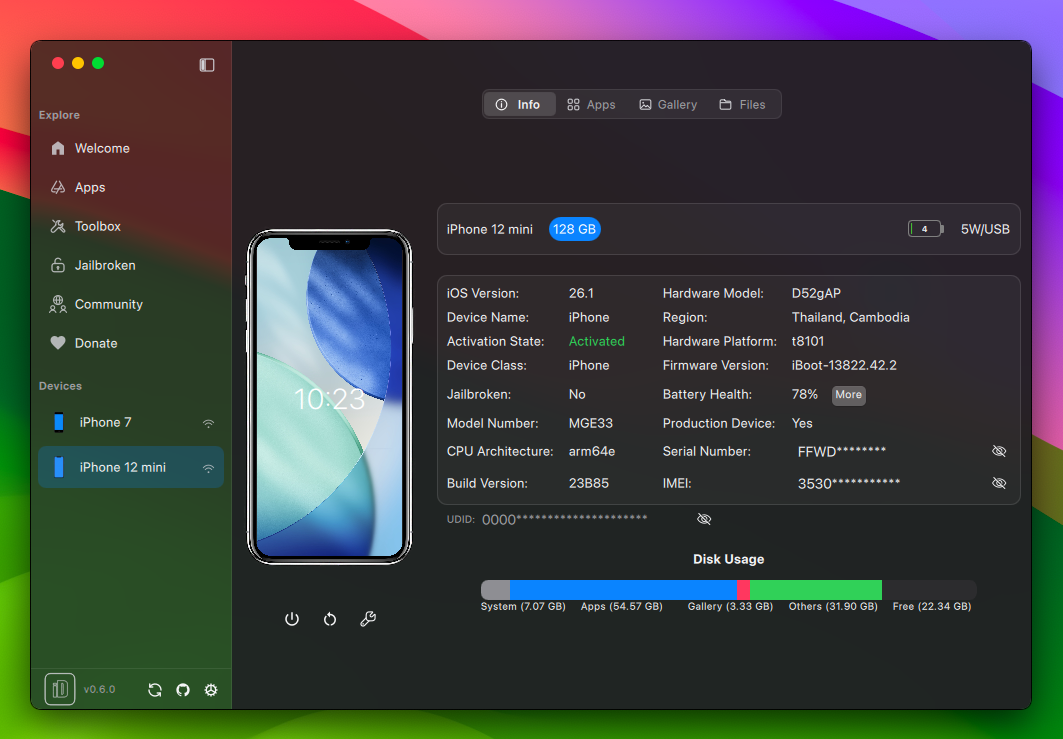Click the System segment of disk usage bar
The height and width of the screenshot is (739, 1063).
(496, 590)
